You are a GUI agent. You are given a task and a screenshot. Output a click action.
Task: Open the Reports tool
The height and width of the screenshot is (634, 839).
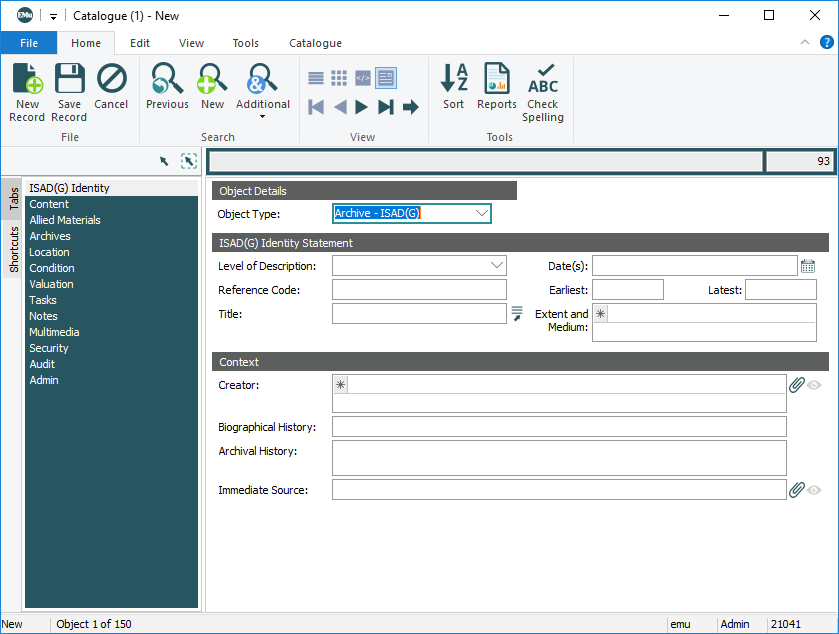pyautogui.click(x=496, y=80)
